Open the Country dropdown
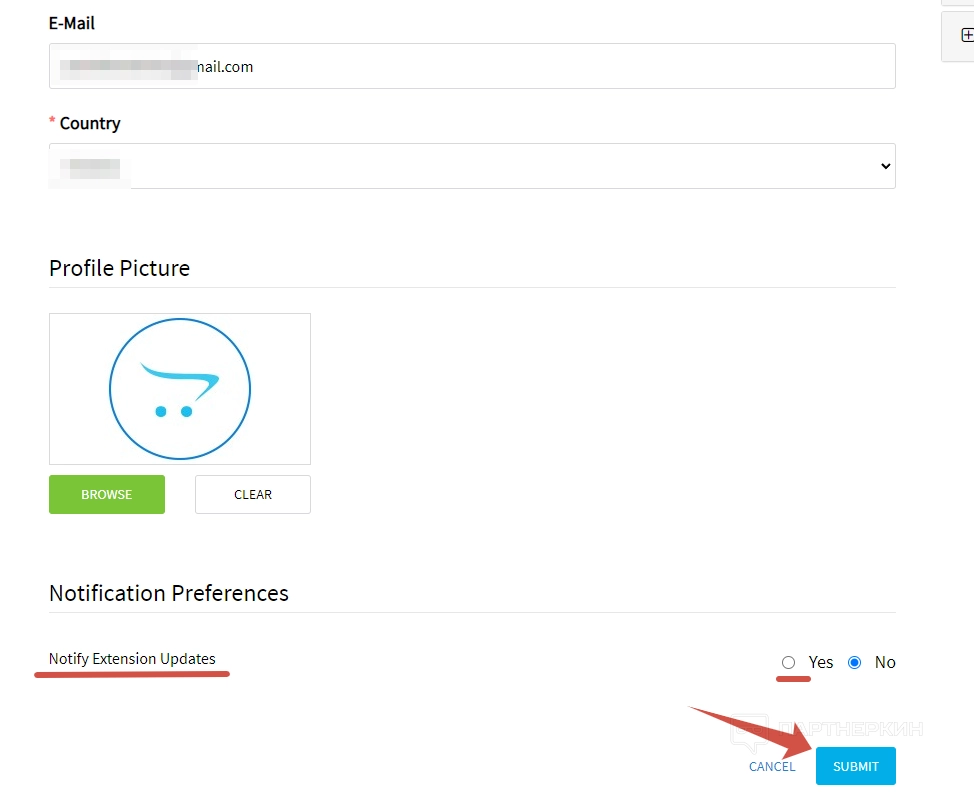The height and width of the screenshot is (806, 974). point(472,166)
